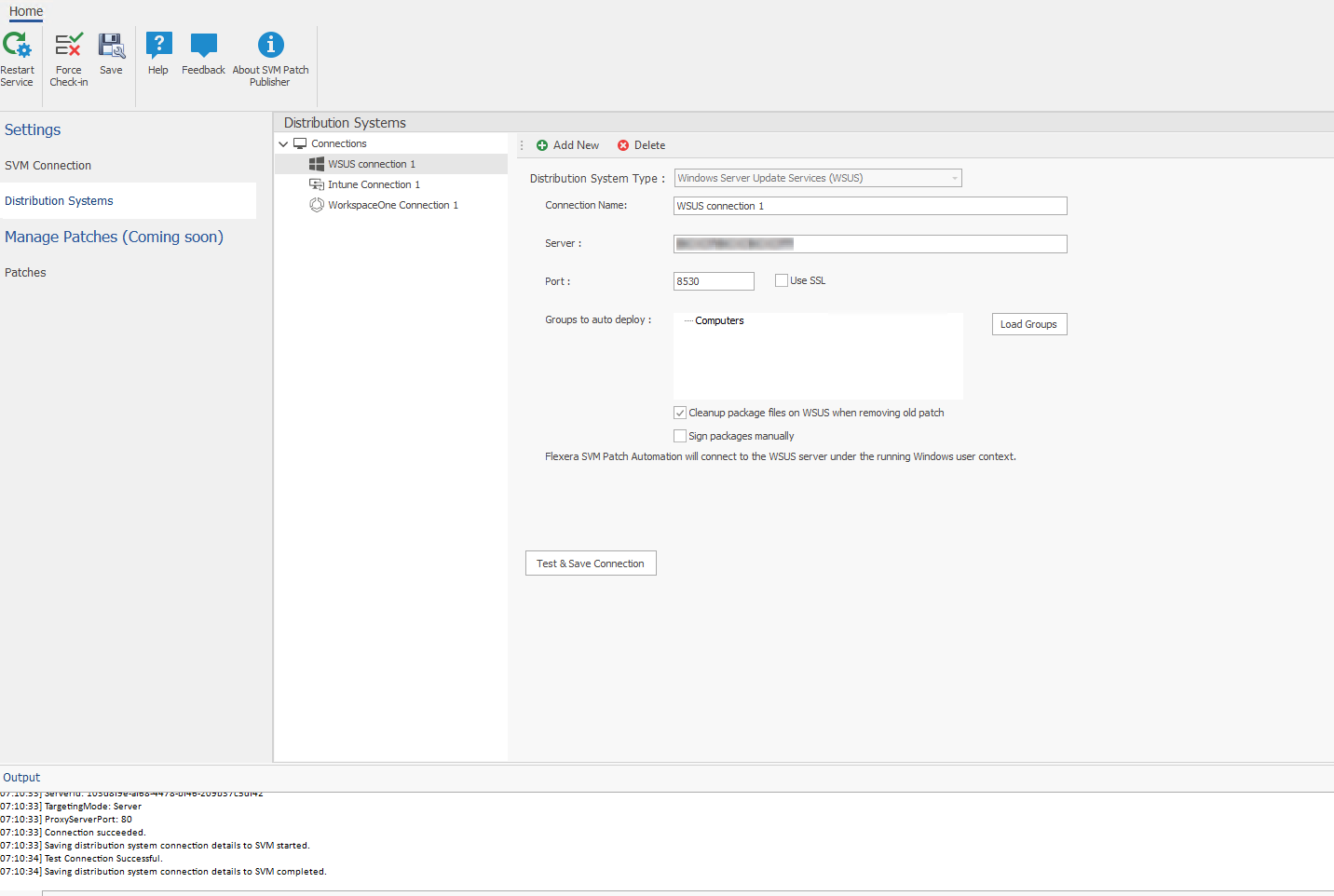Open the Patches section
The width and height of the screenshot is (1334, 896).
[x=25, y=273]
